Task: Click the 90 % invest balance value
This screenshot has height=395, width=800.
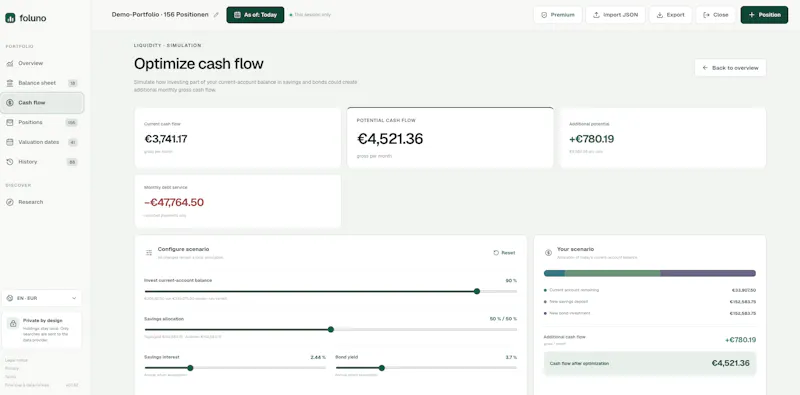Action: [x=511, y=281]
